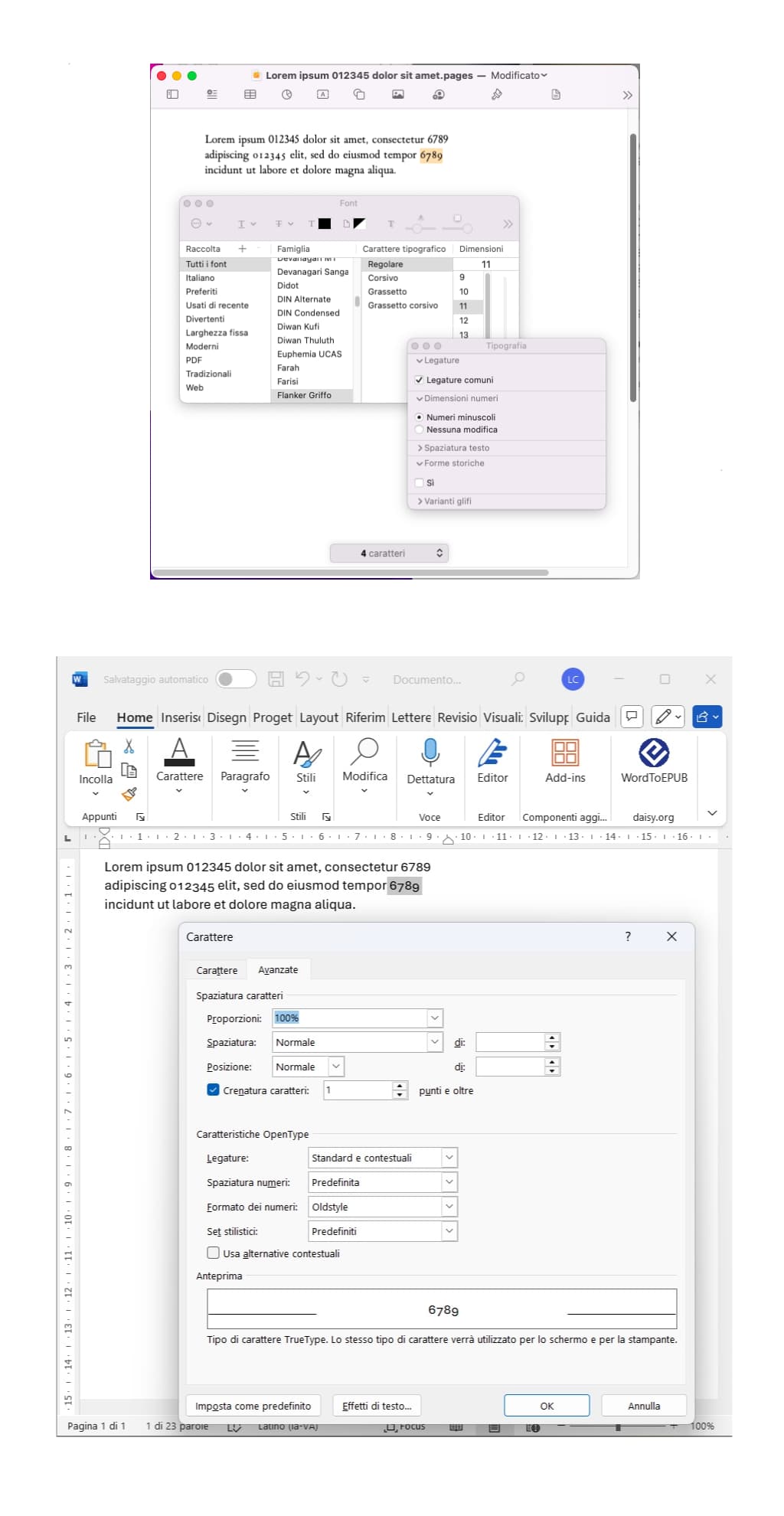Click the Pages Format paintbrush icon

point(497,95)
